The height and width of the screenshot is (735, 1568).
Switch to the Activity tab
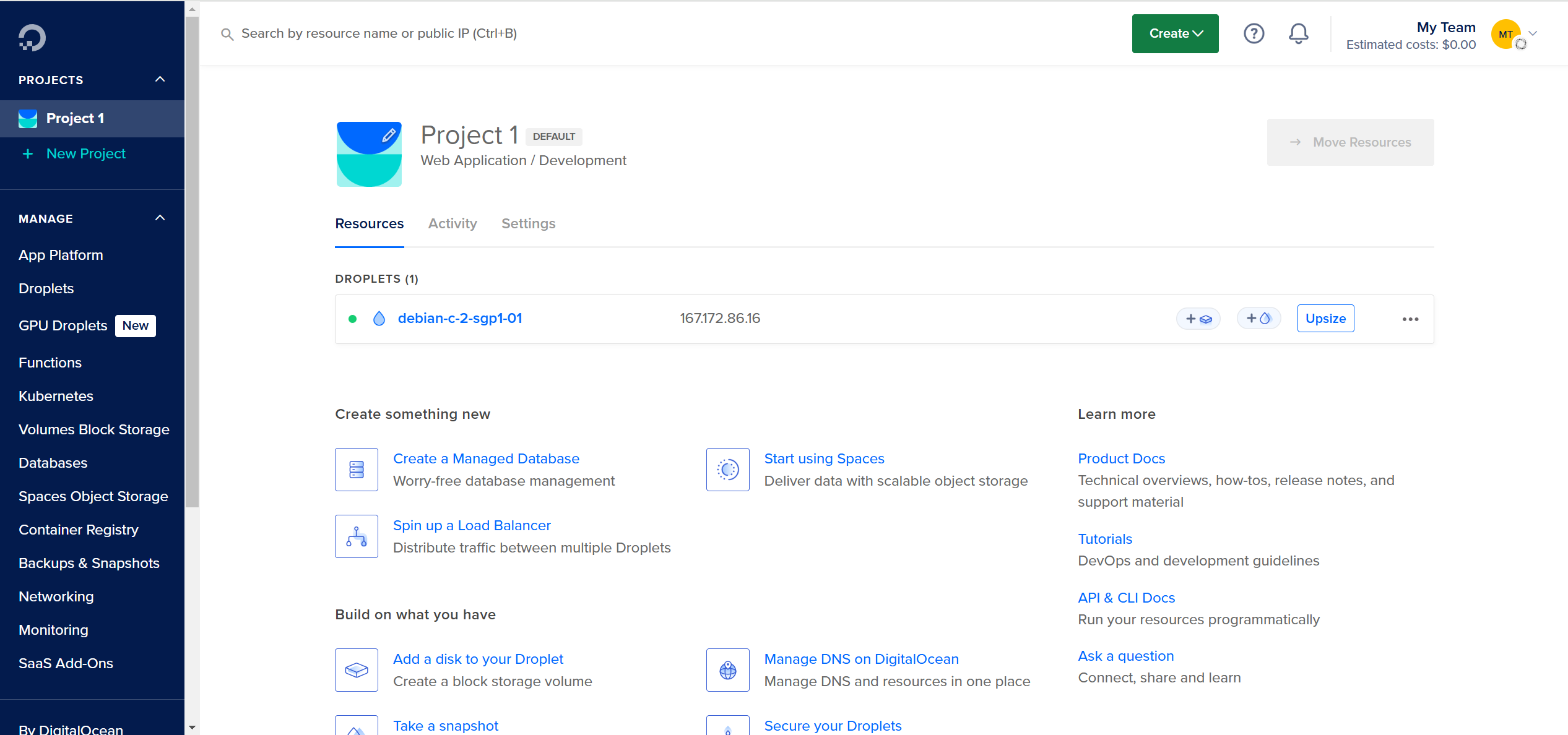point(453,224)
